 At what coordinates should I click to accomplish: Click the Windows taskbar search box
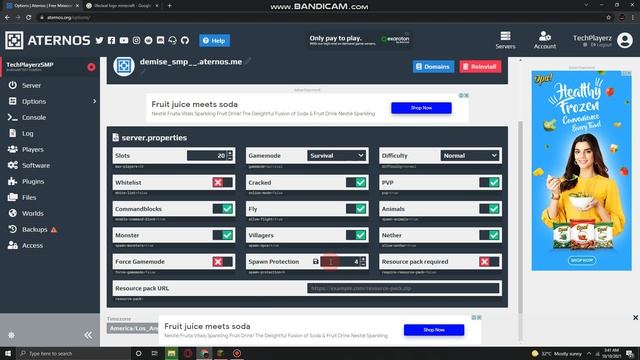(x=73, y=353)
